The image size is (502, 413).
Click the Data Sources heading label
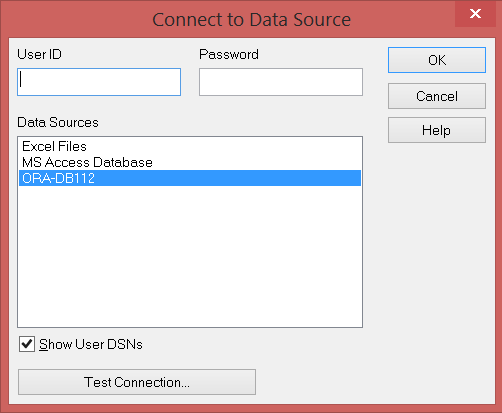pyautogui.click(x=58, y=122)
